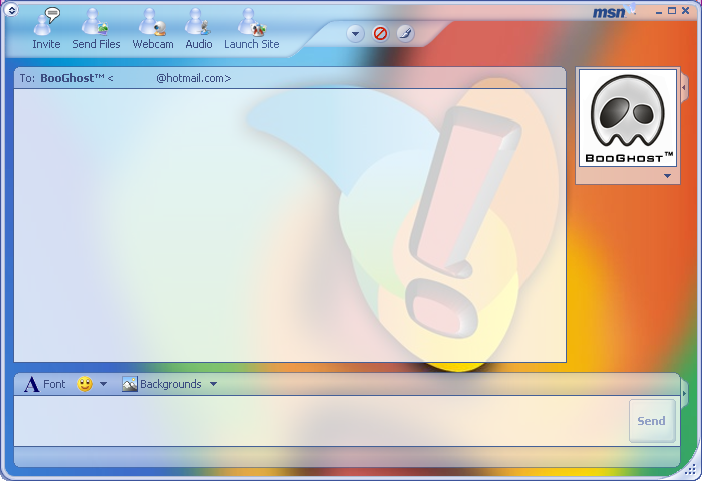Collapse the lower side panel arrow
This screenshot has width=702, height=481.
(x=684, y=394)
